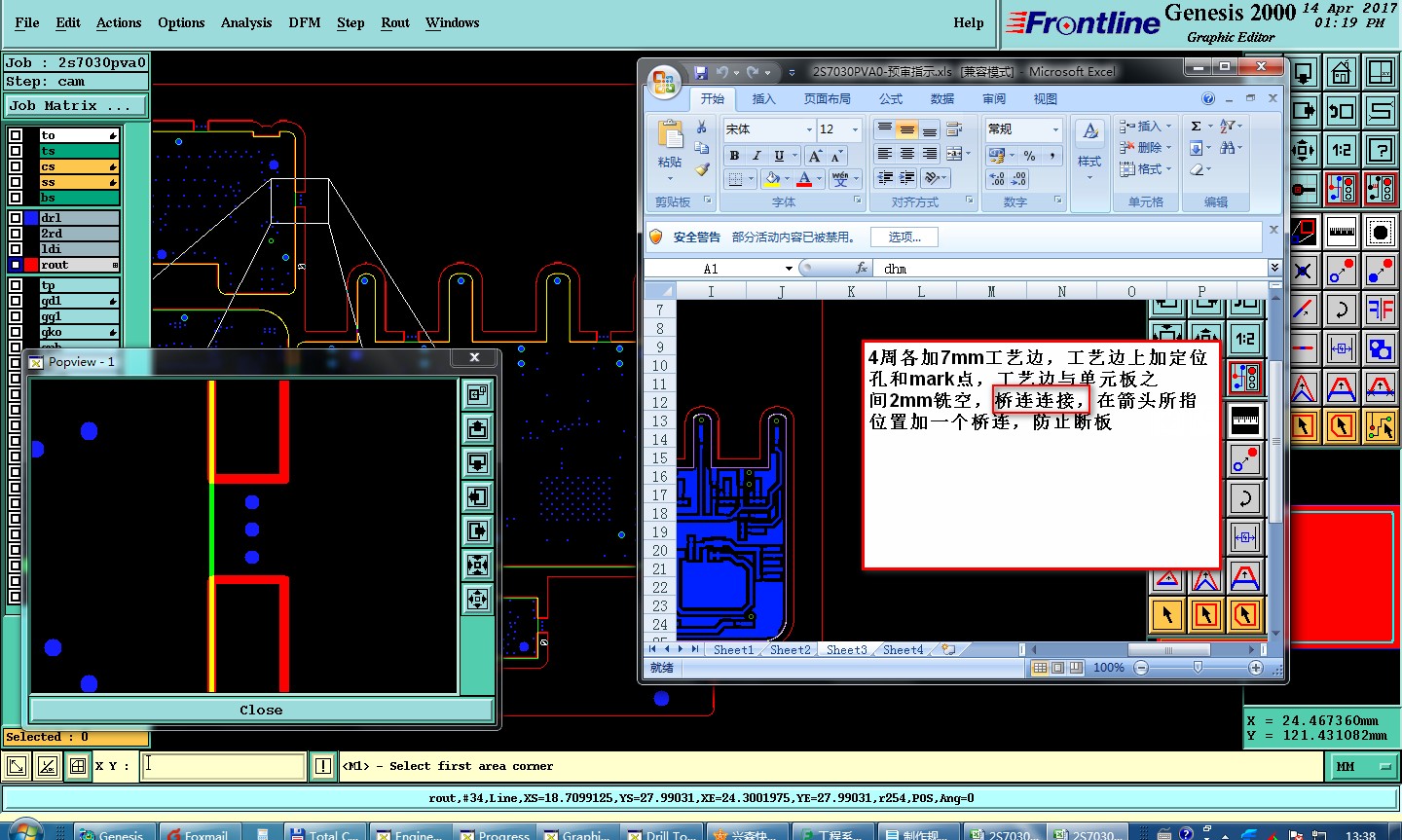The width and height of the screenshot is (1402, 840).
Task: Toggle the checkbox for layer 'rout'
Action: [x=16, y=265]
